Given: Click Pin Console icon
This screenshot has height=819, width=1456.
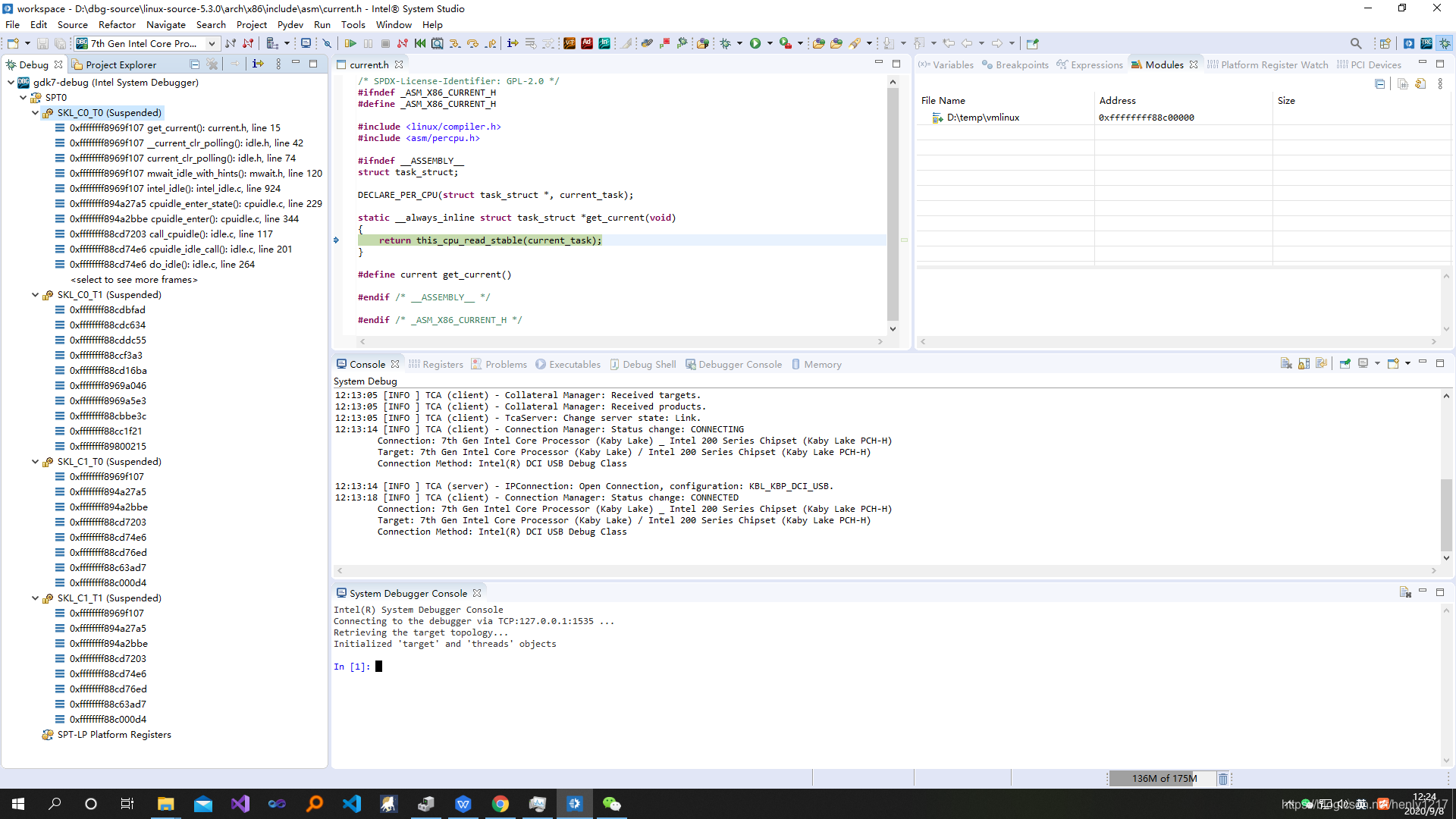Looking at the screenshot, I should click(1345, 364).
